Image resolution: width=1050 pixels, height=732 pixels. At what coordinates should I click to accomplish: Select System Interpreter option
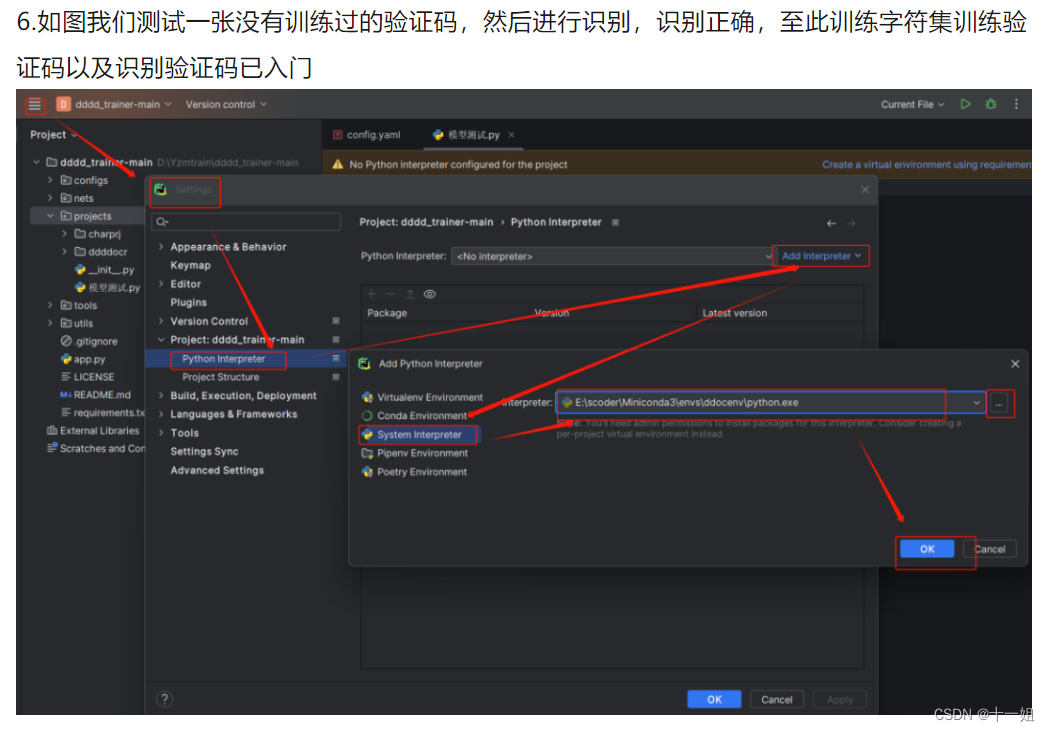pos(419,435)
